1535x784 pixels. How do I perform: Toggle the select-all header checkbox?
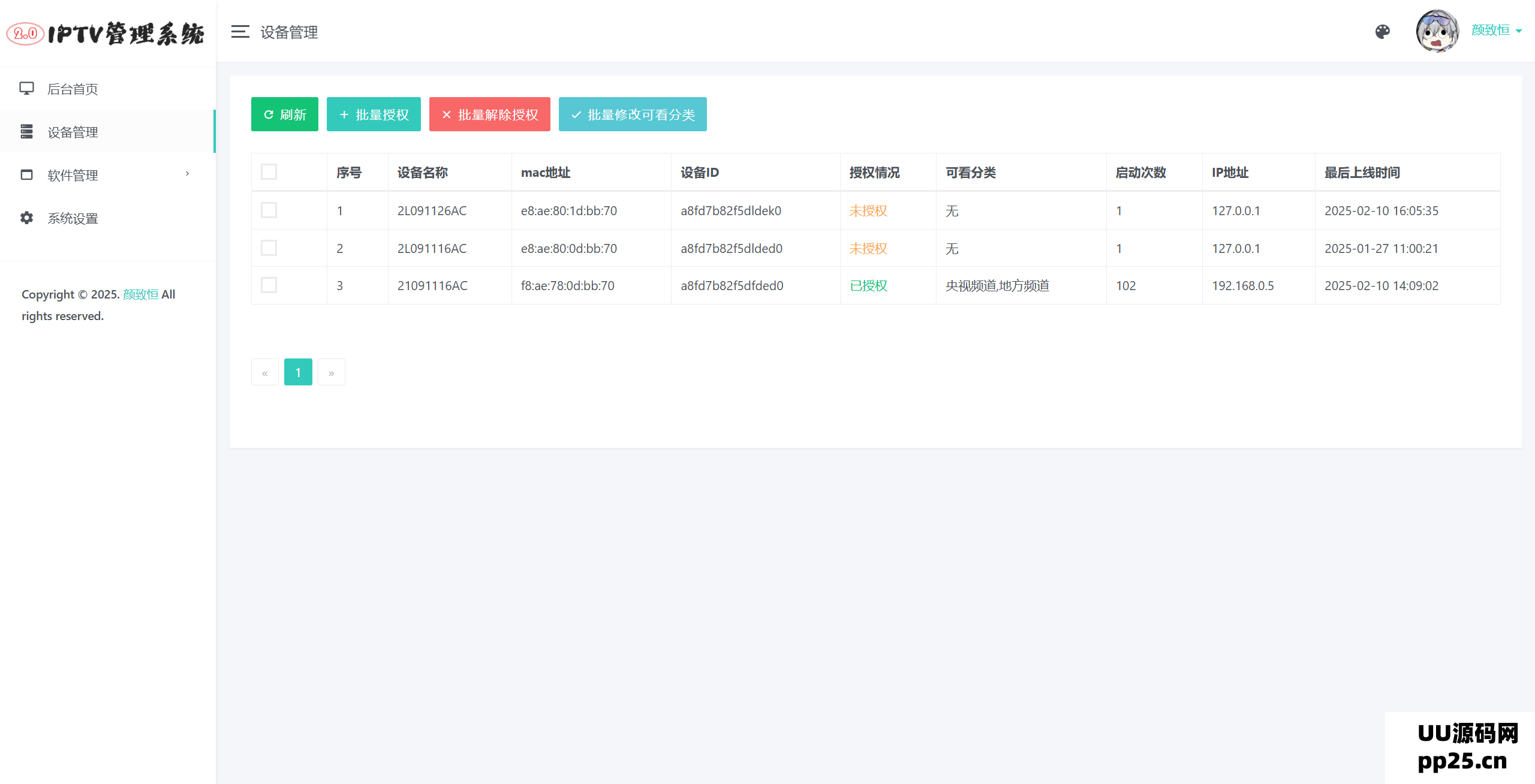269,172
